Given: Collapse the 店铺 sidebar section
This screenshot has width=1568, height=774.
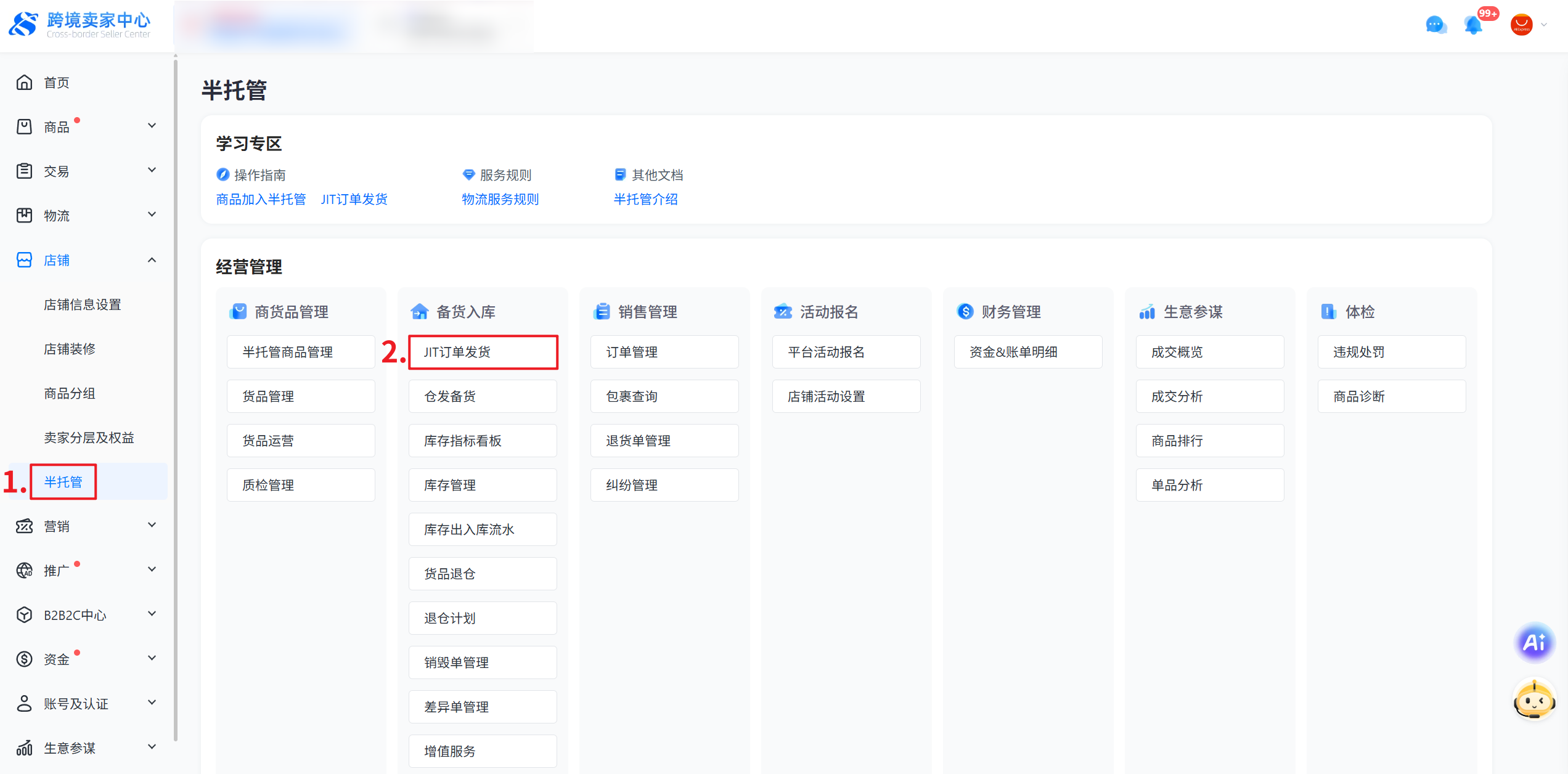Looking at the screenshot, I should [152, 260].
